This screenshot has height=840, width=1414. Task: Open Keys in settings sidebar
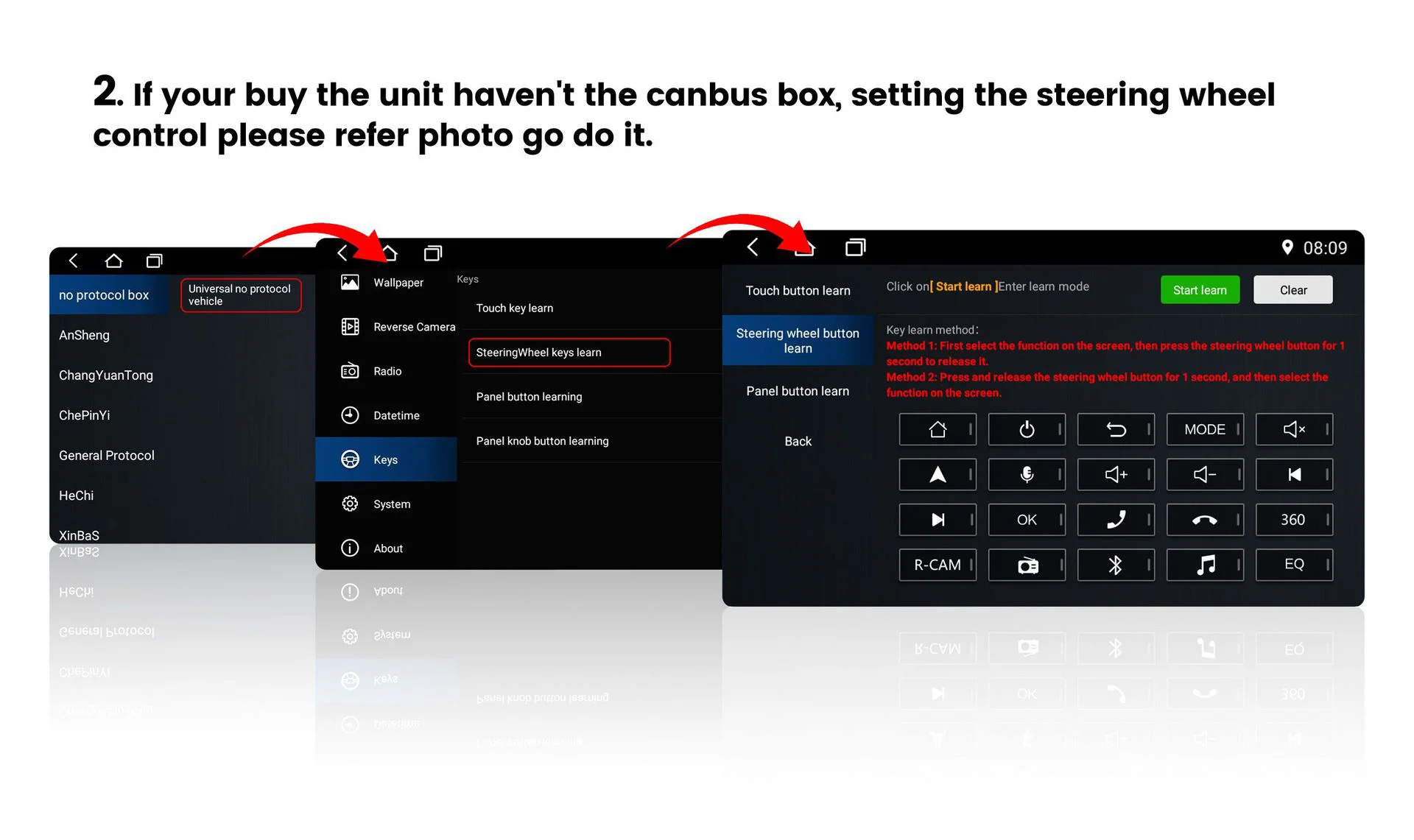click(x=386, y=459)
